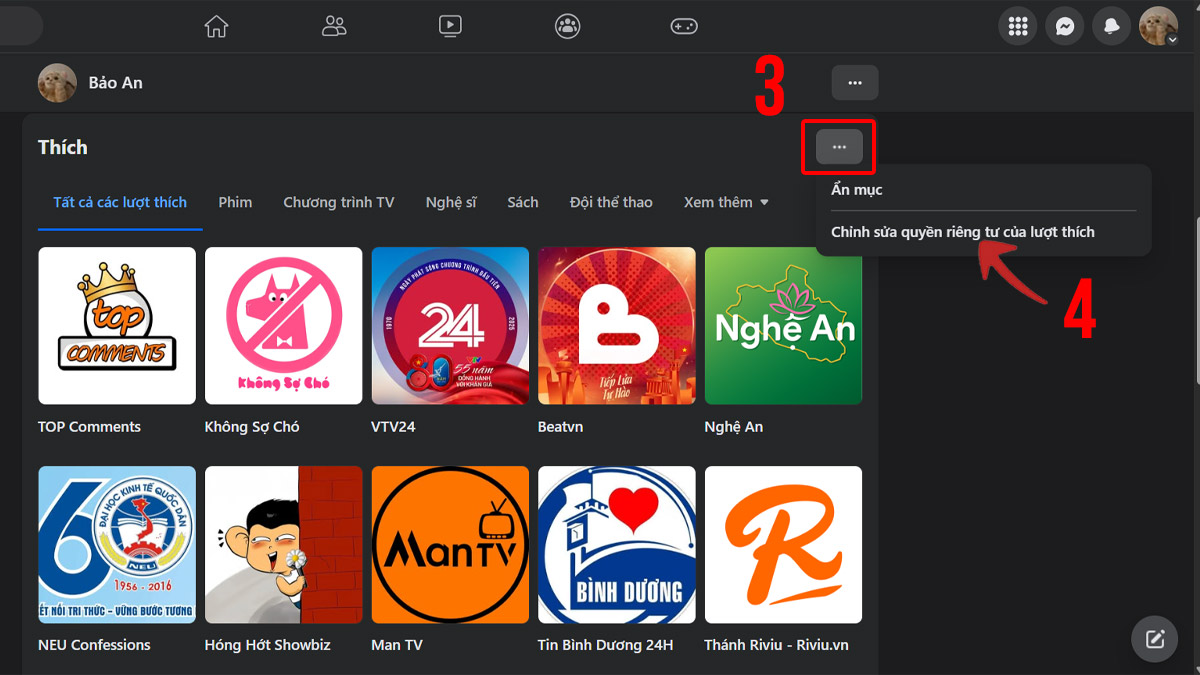Click the Nghệ An name link
Image resolution: width=1200 pixels, height=675 pixels.
click(x=734, y=427)
